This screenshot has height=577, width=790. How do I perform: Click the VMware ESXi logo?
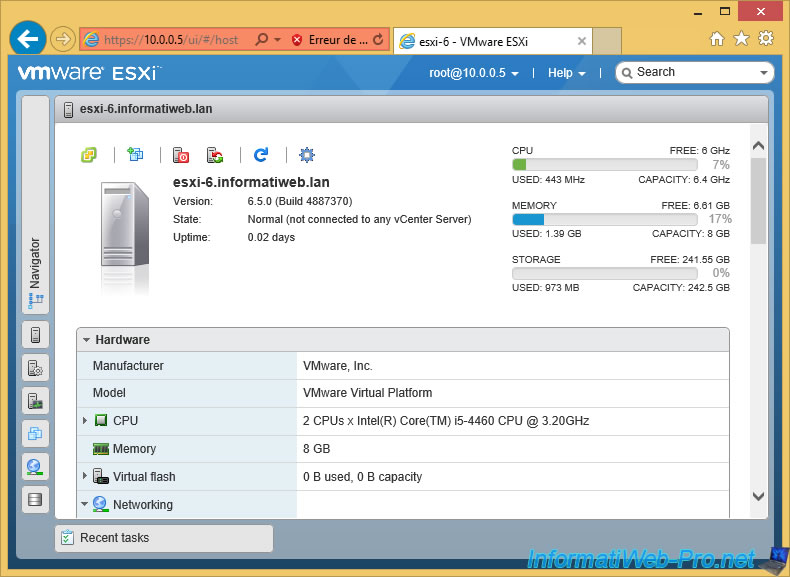[x=90, y=73]
